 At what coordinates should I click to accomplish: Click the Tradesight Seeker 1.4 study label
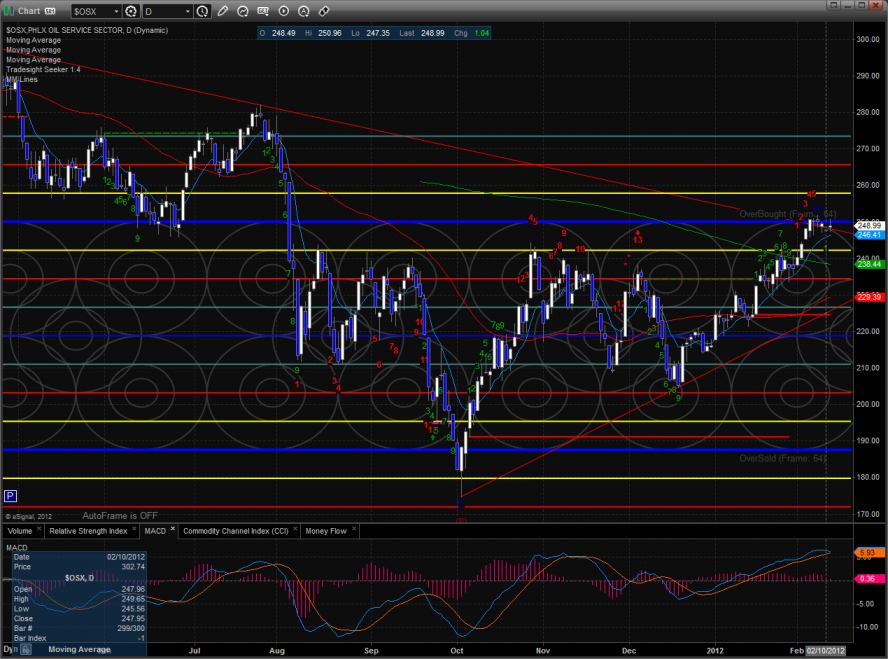point(43,70)
